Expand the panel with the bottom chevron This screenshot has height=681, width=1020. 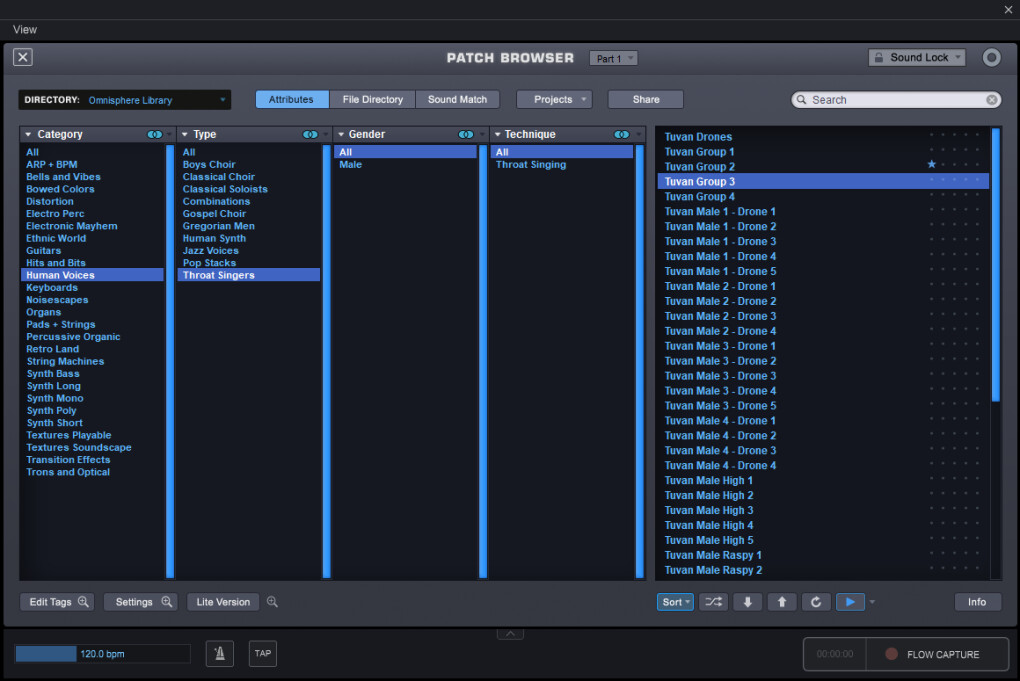(x=510, y=634)
